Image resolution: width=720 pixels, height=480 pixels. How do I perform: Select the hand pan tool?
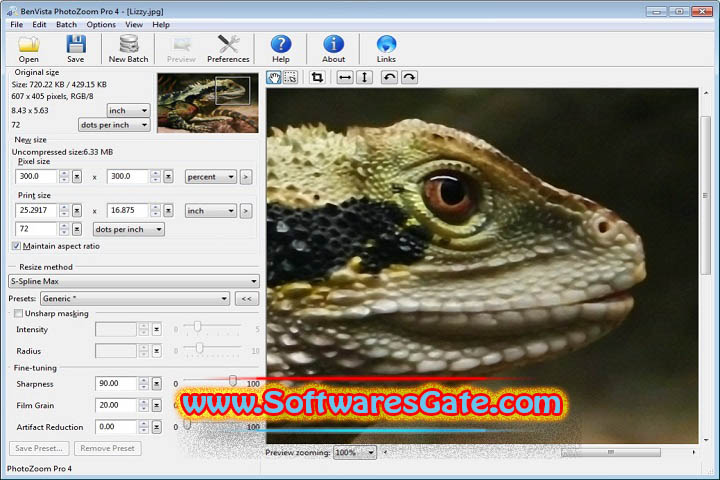[x=274, y=77]
